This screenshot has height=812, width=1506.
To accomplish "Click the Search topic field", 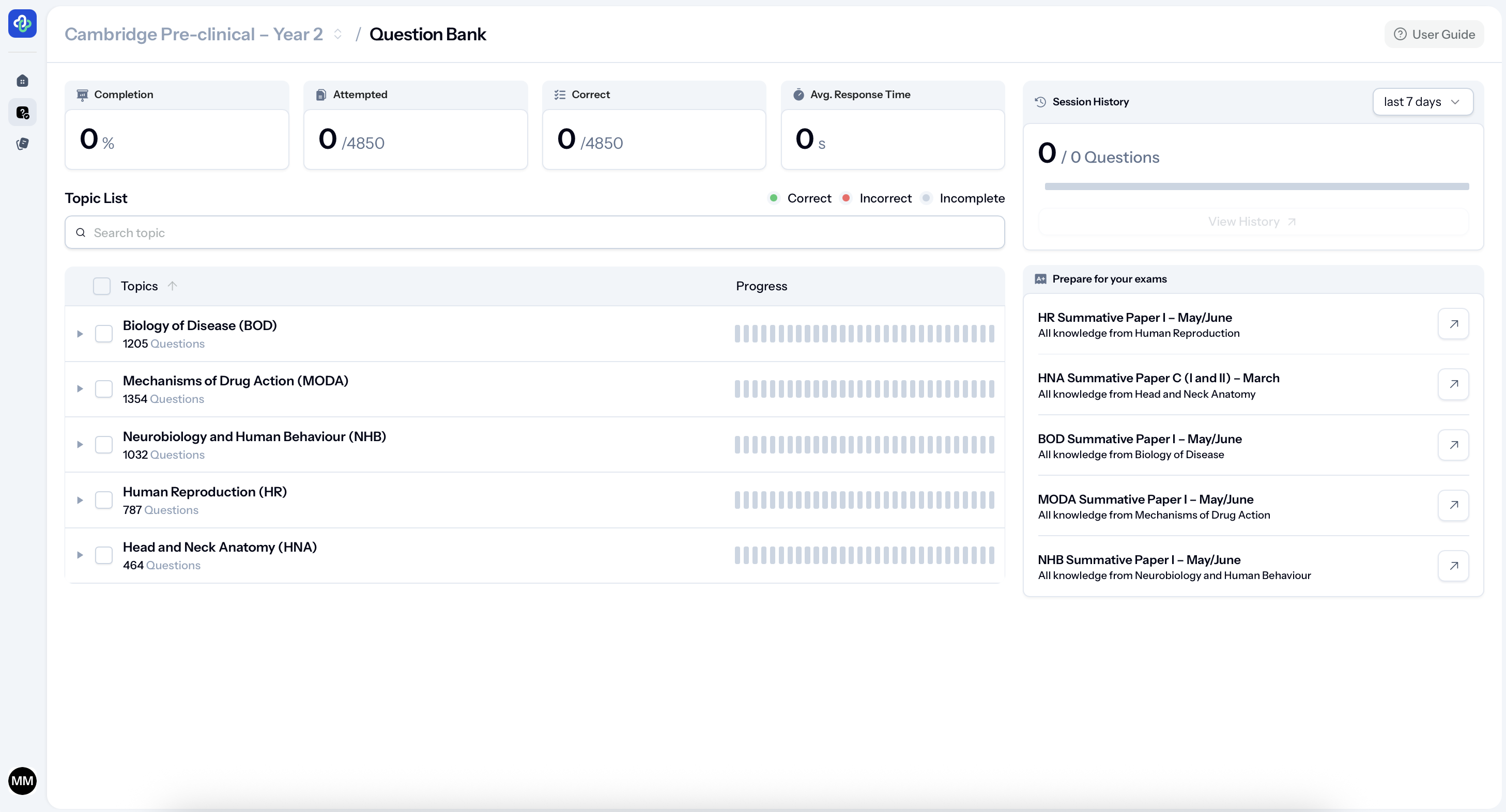I will click(x=534, y=232).
